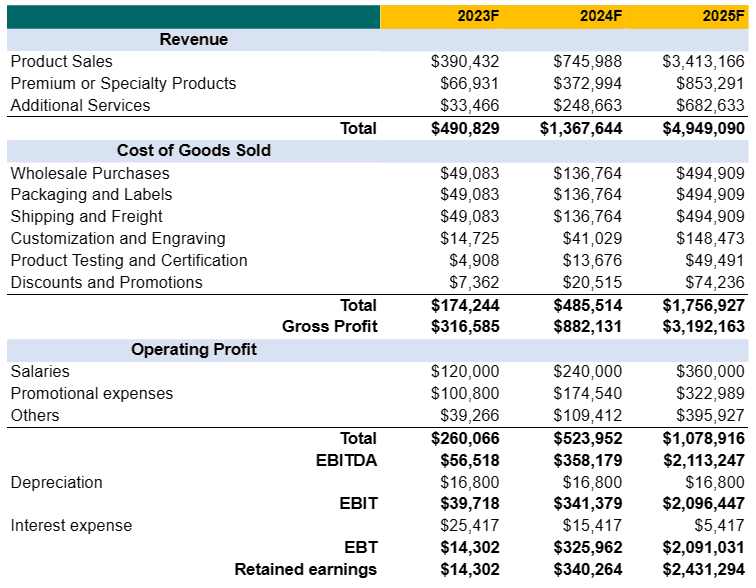Select Premium products value $372,994

[588, 83]
